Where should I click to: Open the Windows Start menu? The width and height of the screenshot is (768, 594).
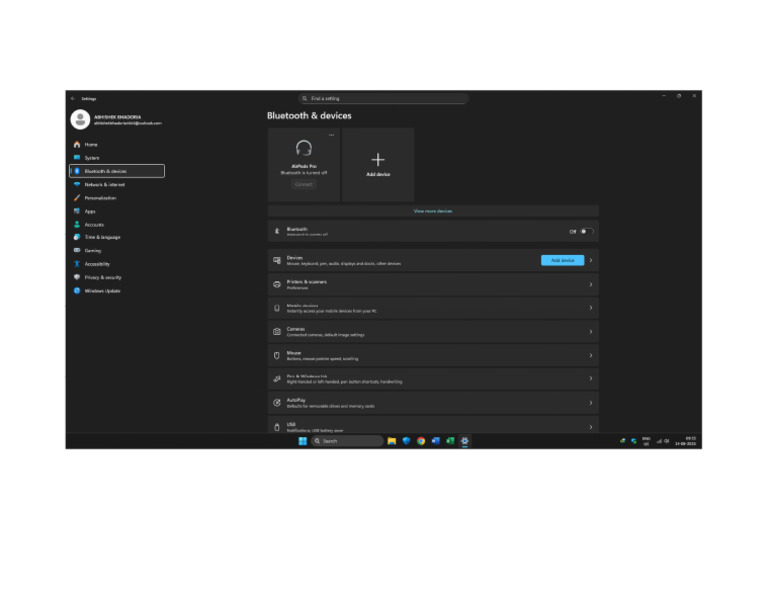tap(303, 441)
